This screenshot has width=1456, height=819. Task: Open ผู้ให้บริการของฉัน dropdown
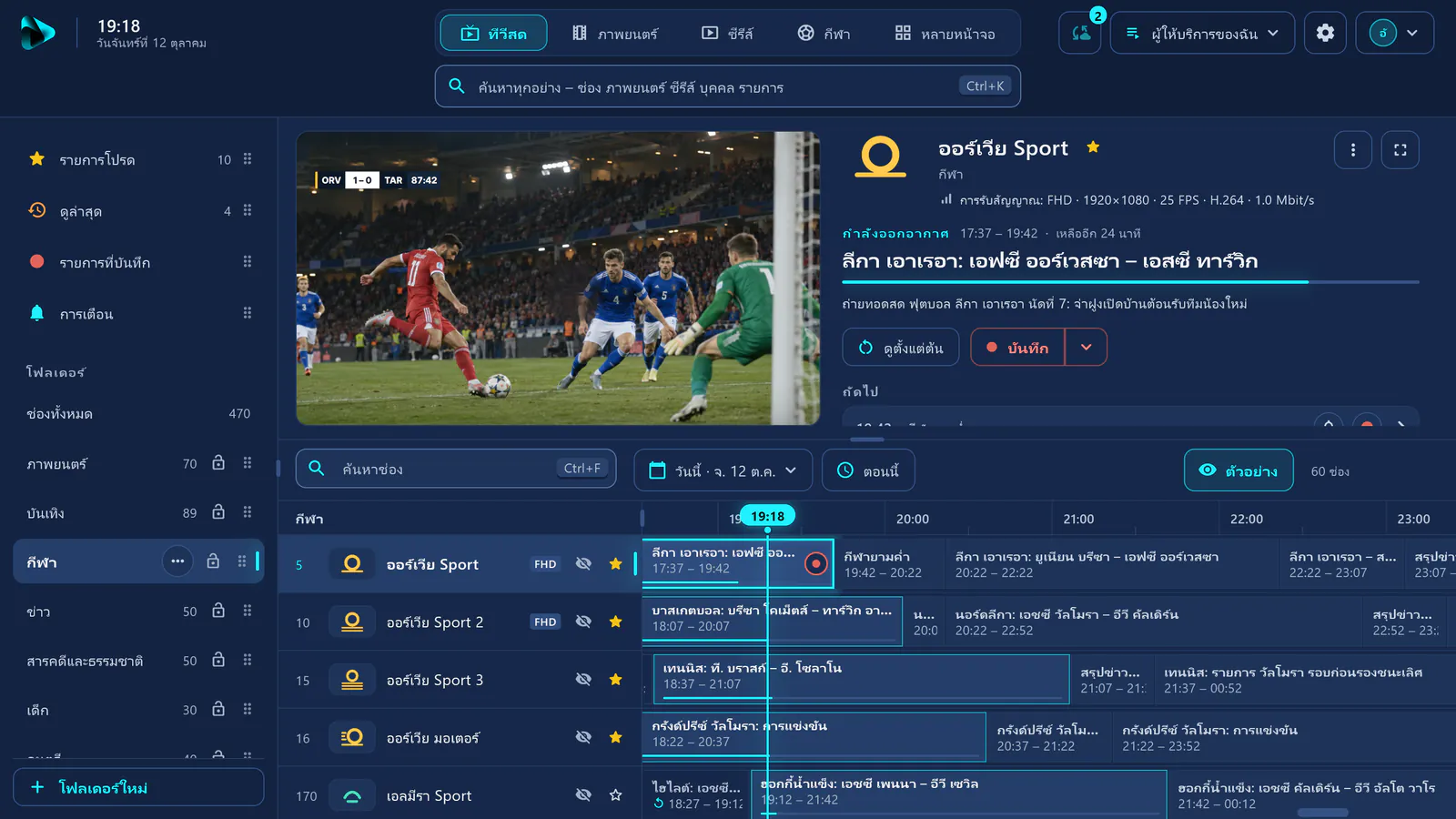1202,33
